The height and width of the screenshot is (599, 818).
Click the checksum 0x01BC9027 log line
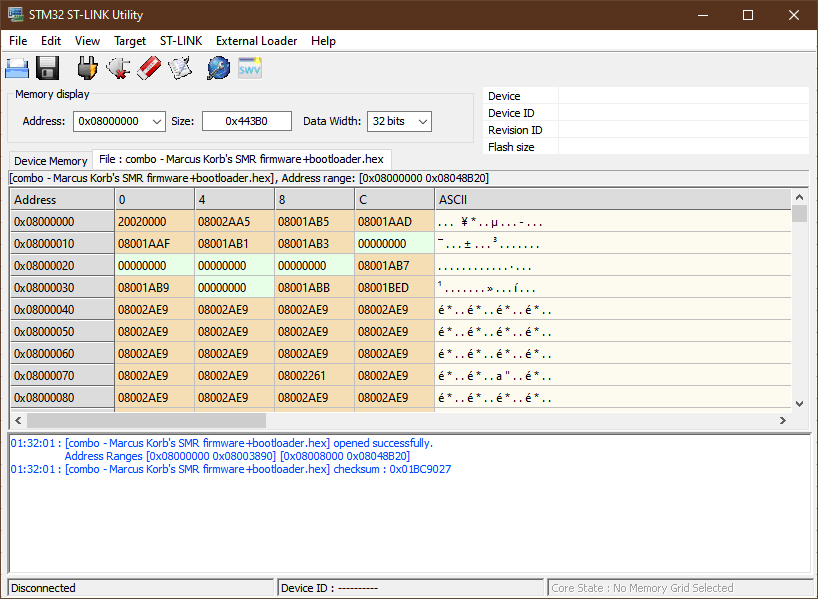click(231, 469)
